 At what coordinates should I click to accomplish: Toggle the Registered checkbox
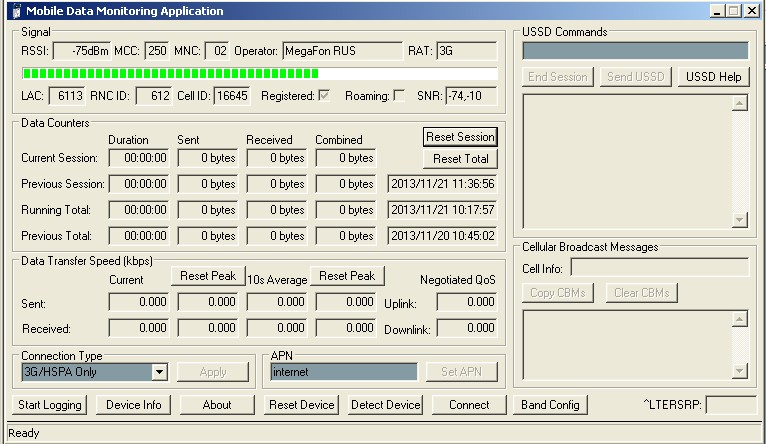323,95
